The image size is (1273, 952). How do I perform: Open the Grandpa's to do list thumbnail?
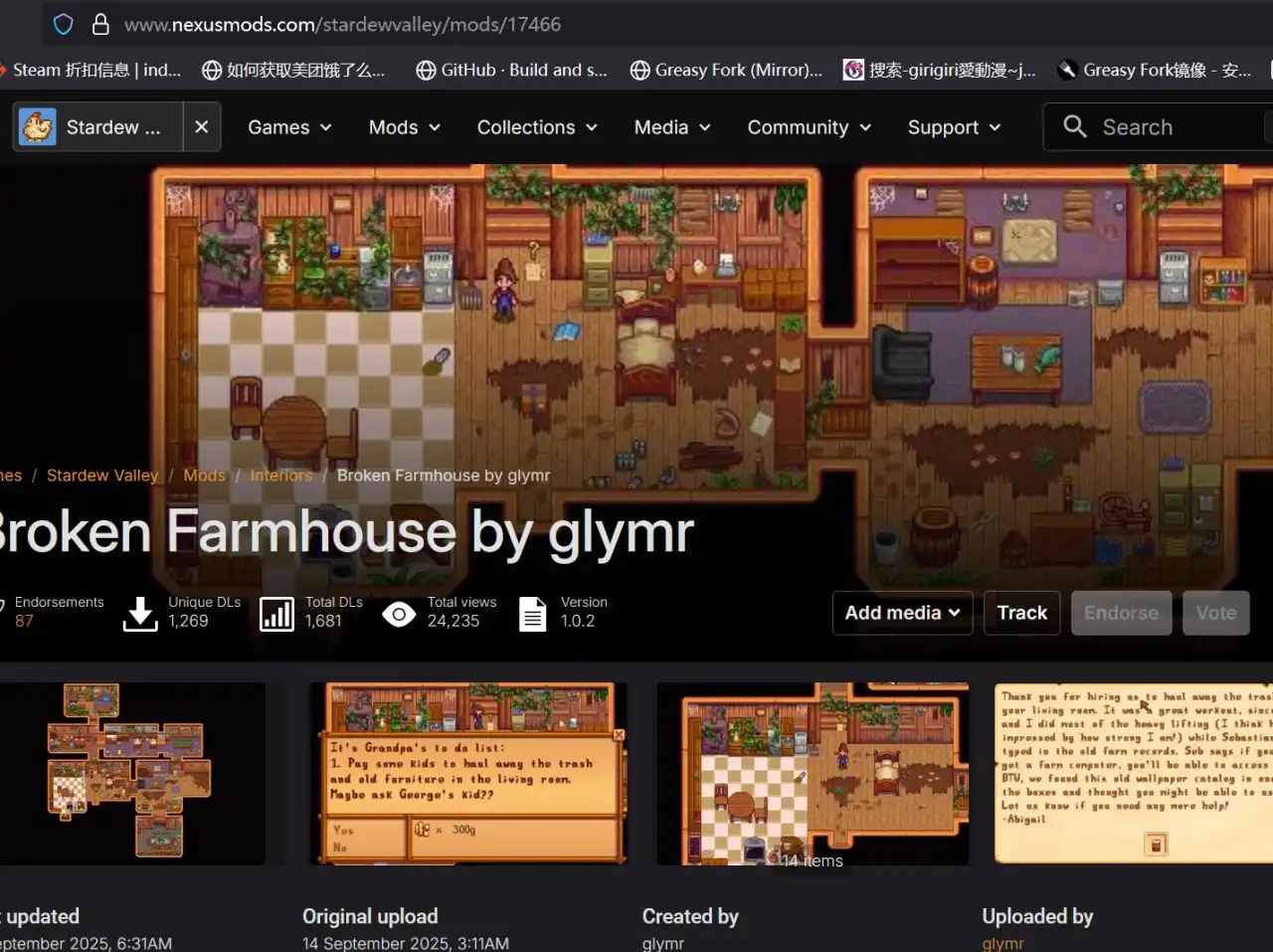click(x=468, y=773)
